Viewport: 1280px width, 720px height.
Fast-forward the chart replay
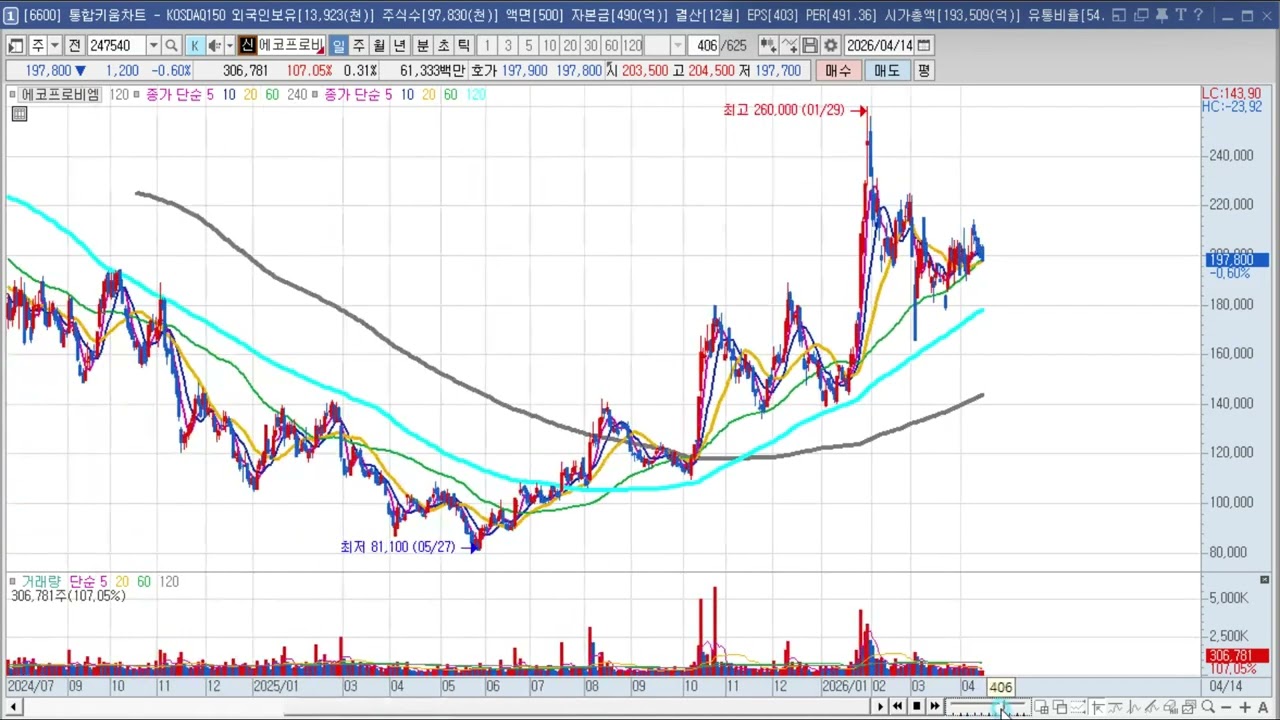(x=935, y=707)
